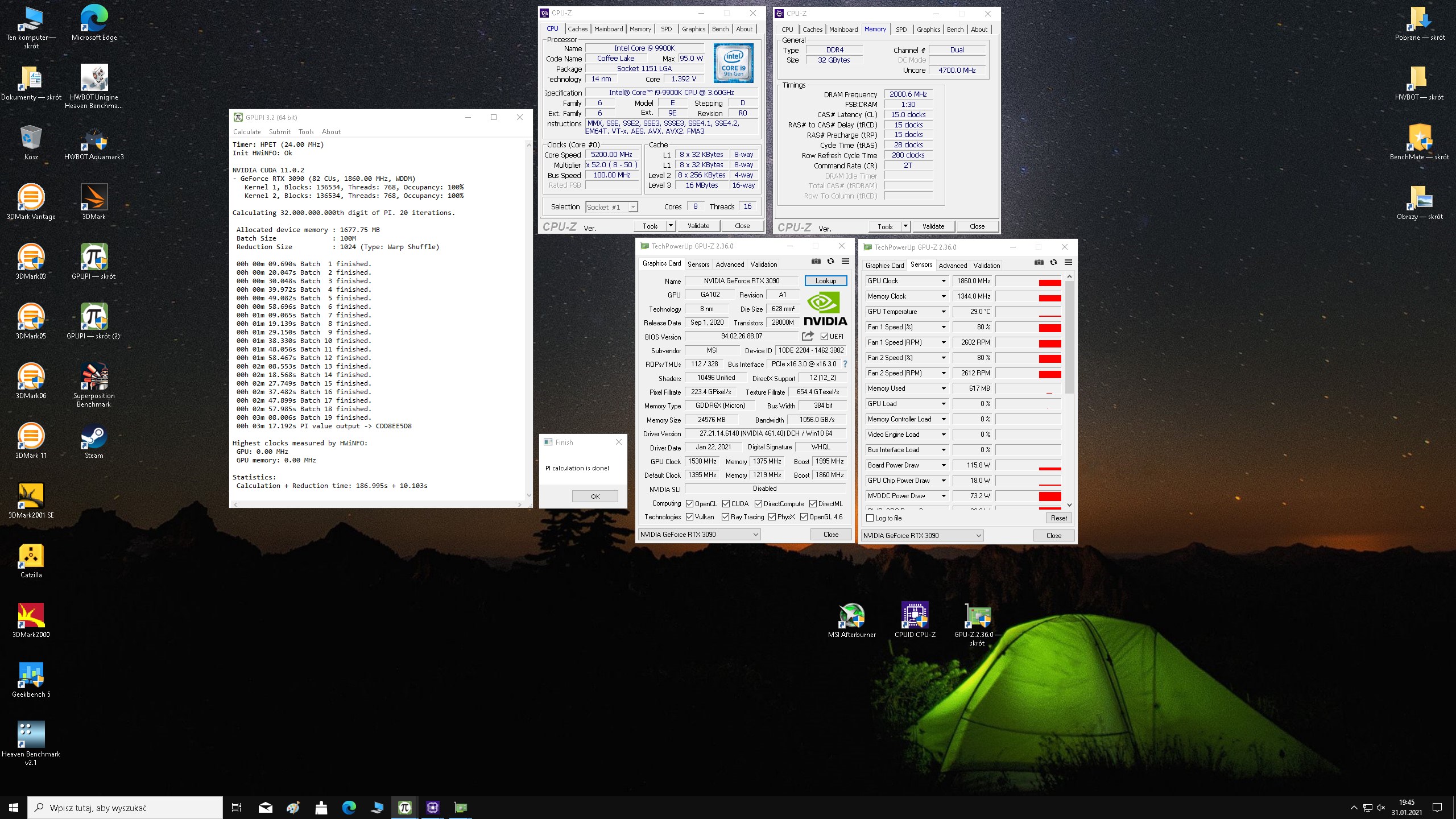Click the GPUPI horizontal scrollbar
1456x819 pixels.
(377, 504)
